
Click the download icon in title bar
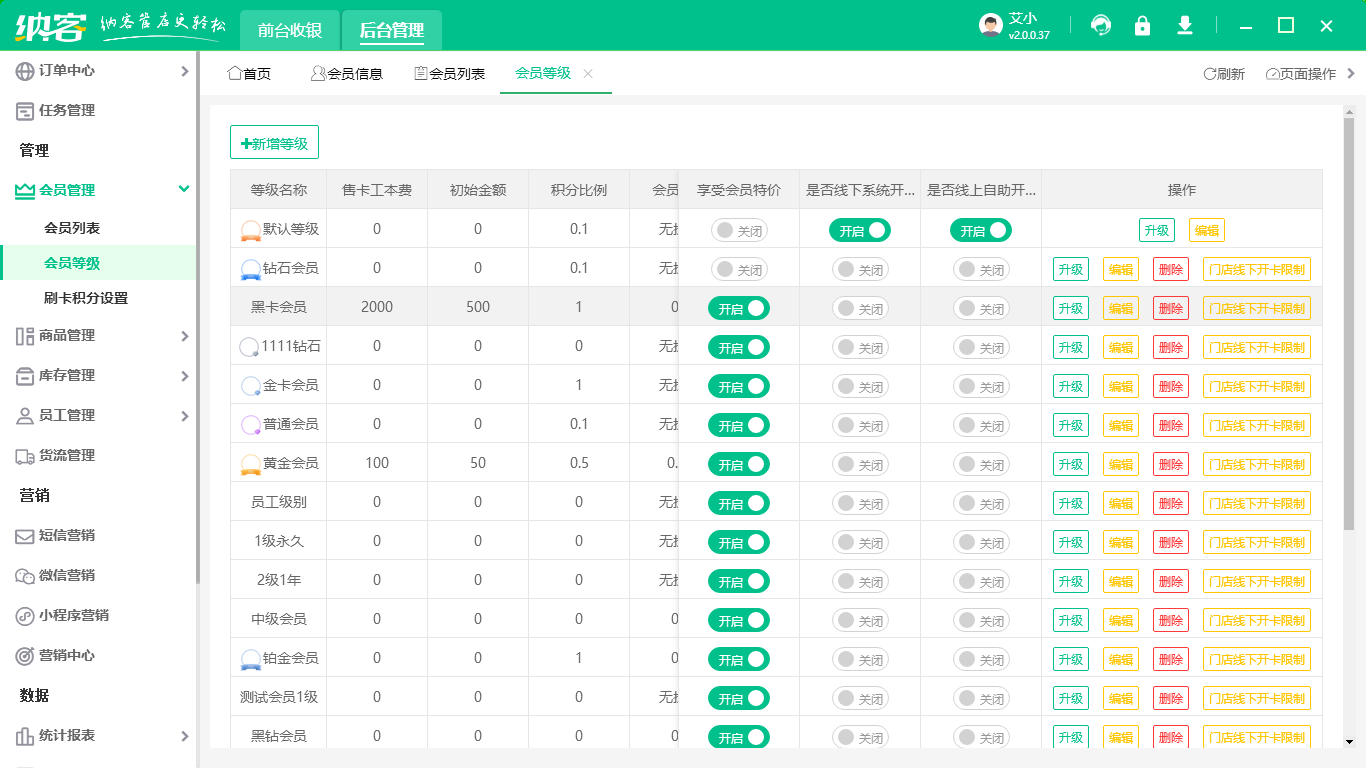click(1185, 26)
